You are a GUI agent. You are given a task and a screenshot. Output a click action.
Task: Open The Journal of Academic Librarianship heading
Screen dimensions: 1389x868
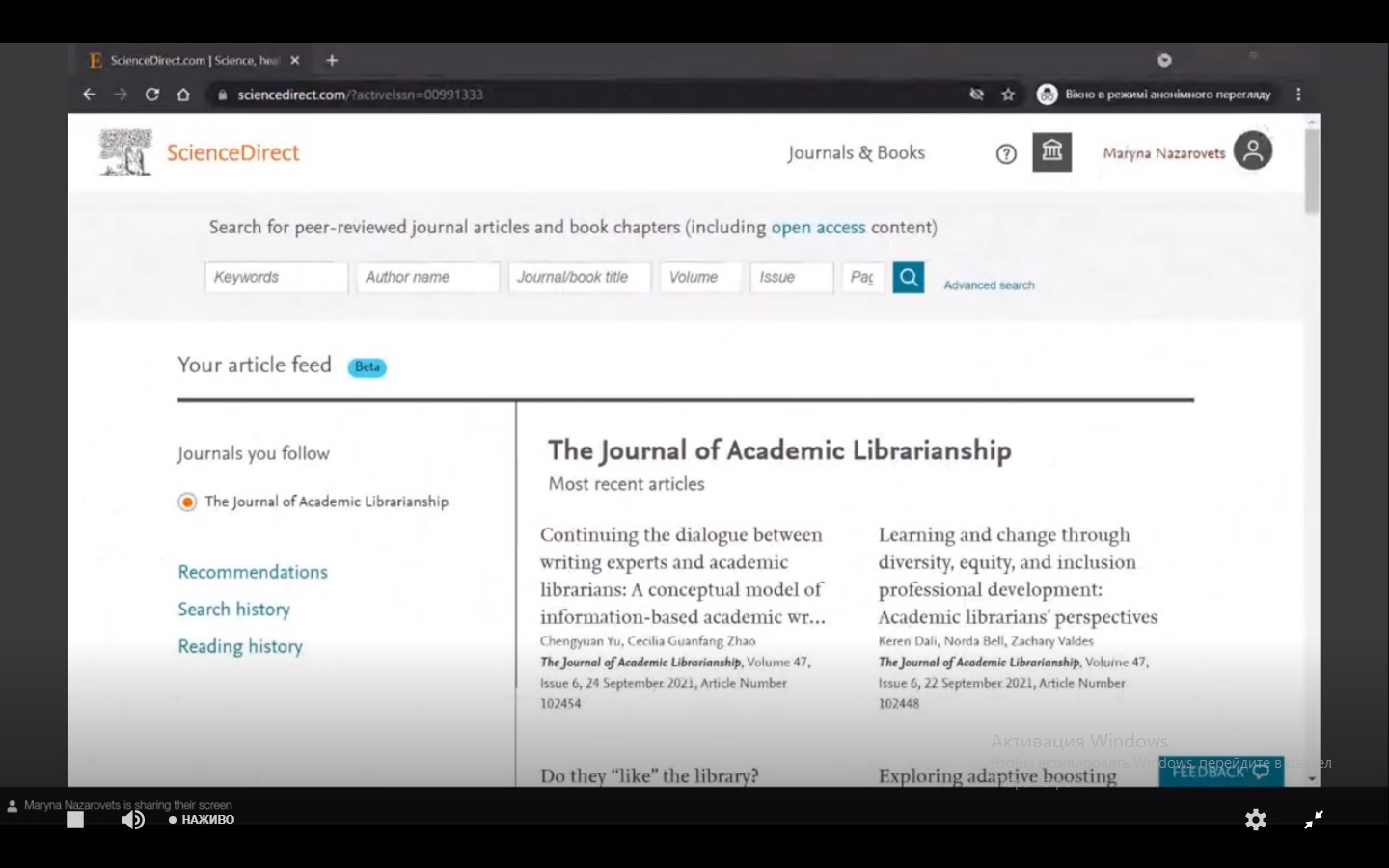pos(779,450)
